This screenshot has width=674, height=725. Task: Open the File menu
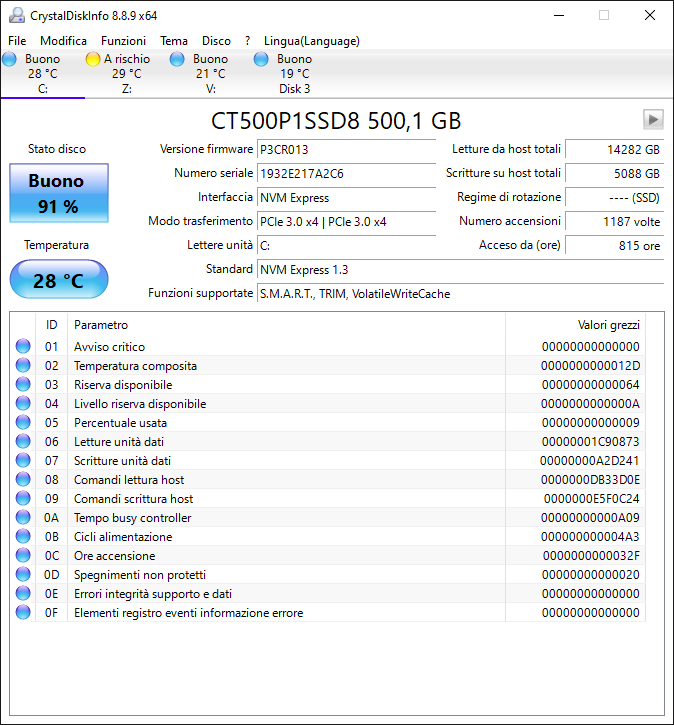[x=17, y=41]
